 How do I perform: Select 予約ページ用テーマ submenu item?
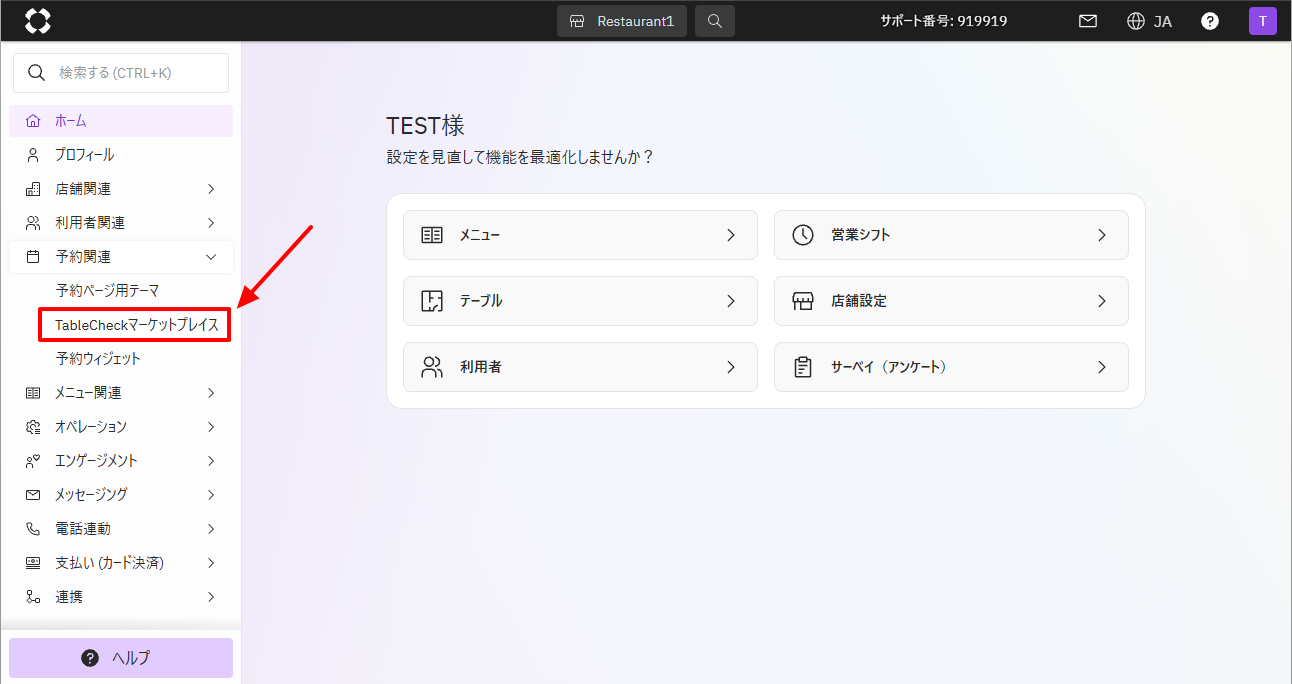click(x=107, y=291)
